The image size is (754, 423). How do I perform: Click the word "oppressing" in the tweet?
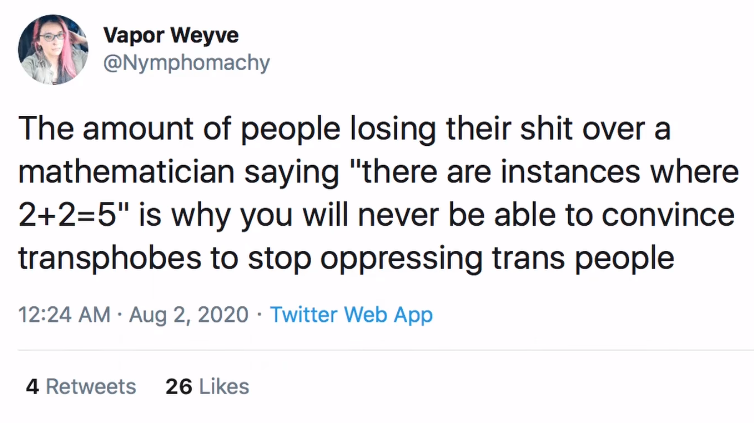tap(401, 260)
